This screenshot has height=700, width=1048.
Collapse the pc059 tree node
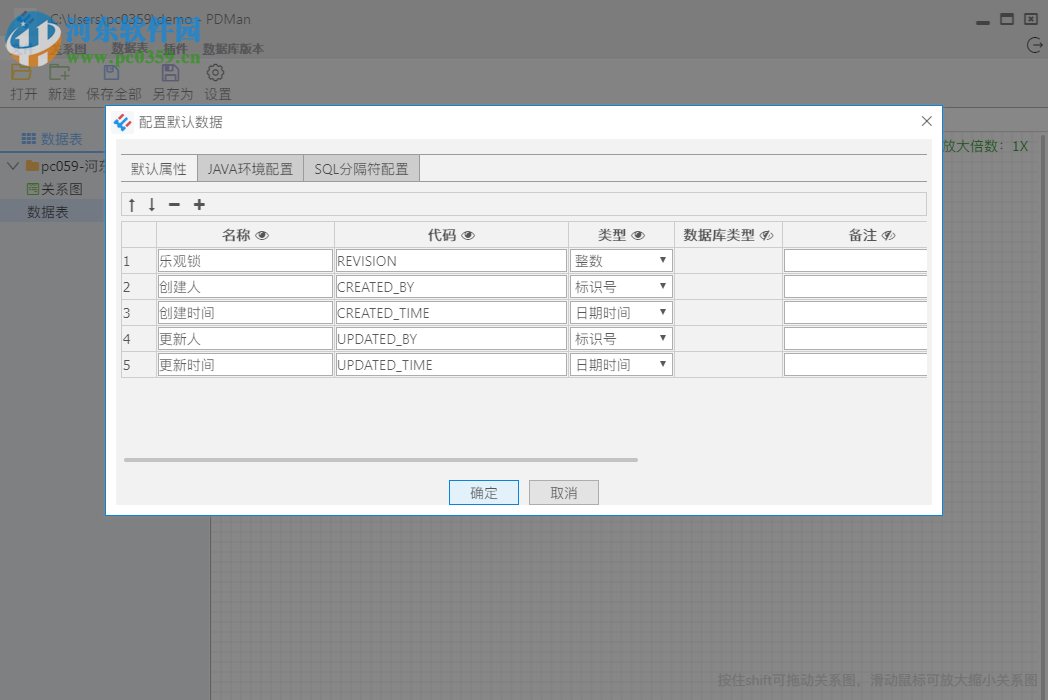(x=11, y=166)
